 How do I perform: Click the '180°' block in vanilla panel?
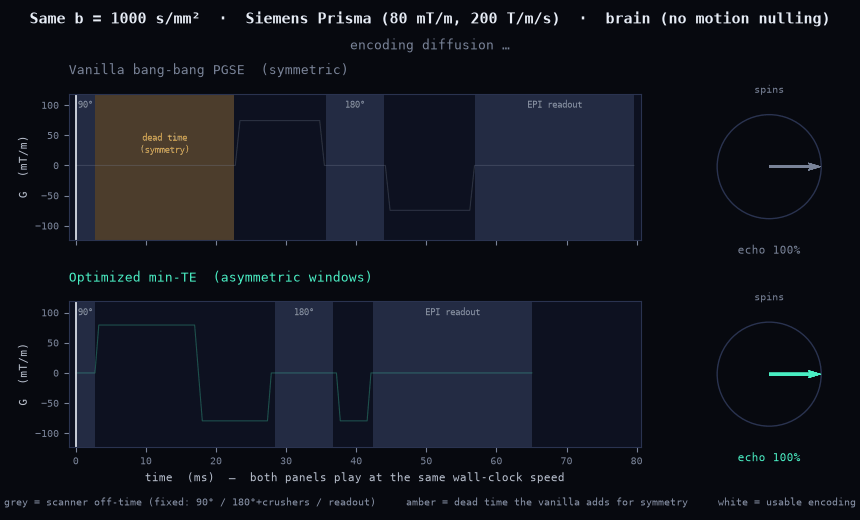[x=355, y=167]
